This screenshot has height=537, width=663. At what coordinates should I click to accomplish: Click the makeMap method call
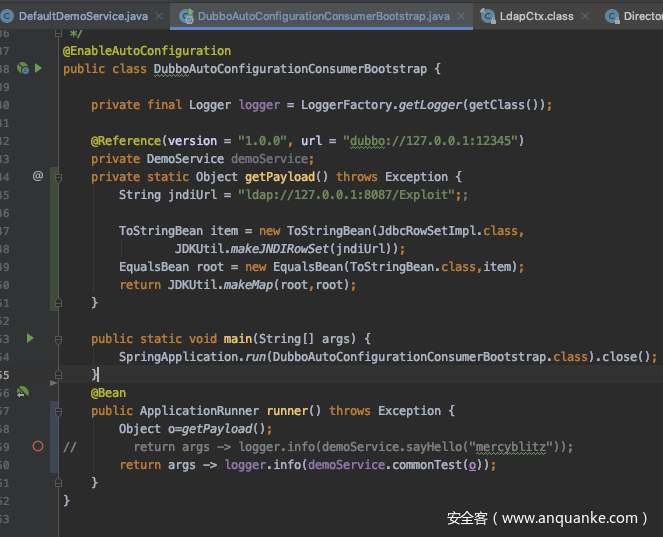point(248,285)
